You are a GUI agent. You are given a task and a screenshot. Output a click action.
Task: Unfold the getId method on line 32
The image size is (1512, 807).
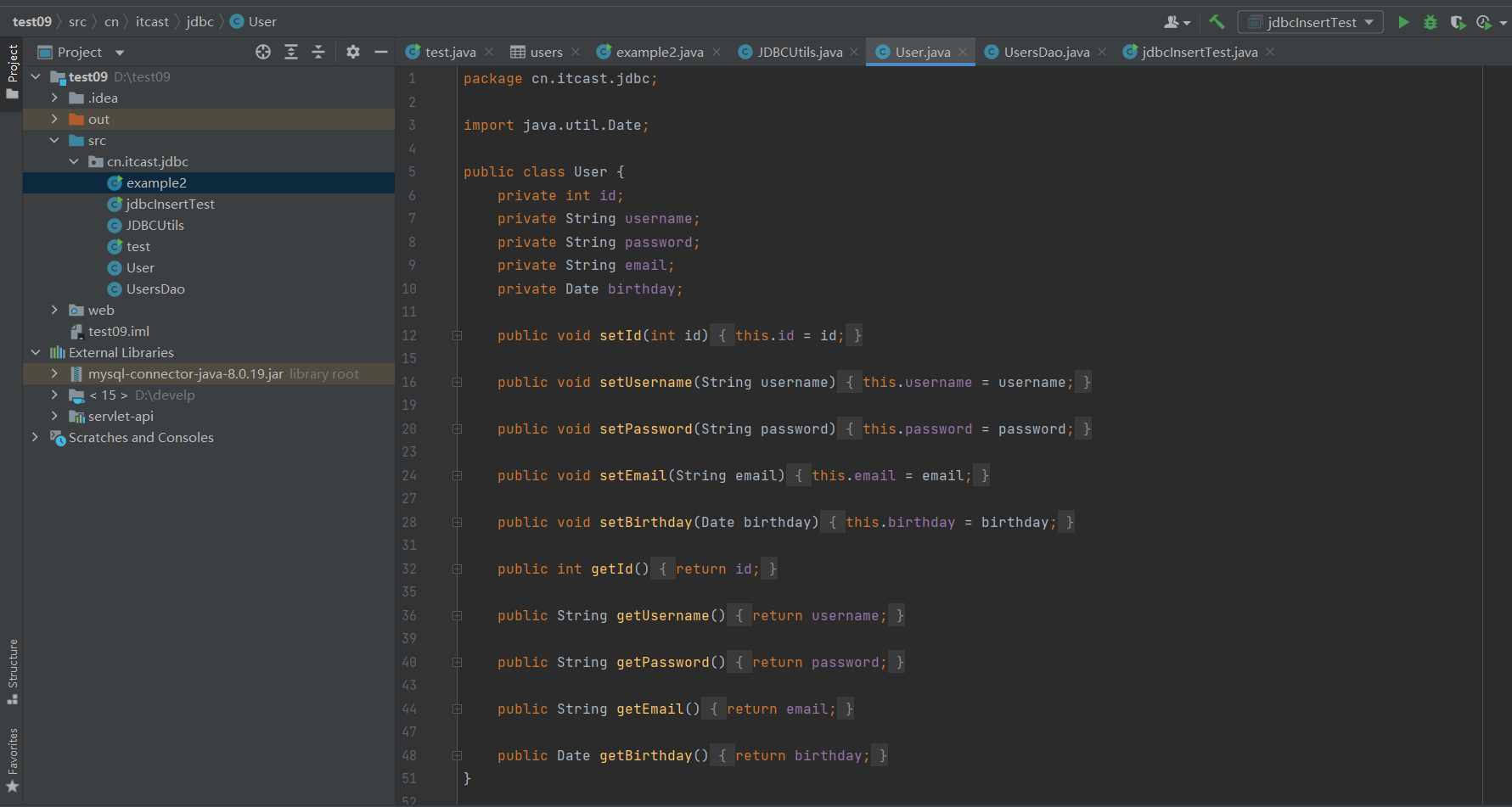[457, 569]
